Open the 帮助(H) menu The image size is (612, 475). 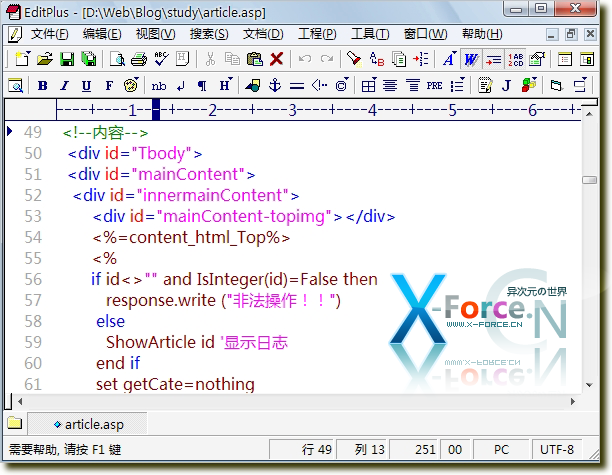(x=482, y=34)
